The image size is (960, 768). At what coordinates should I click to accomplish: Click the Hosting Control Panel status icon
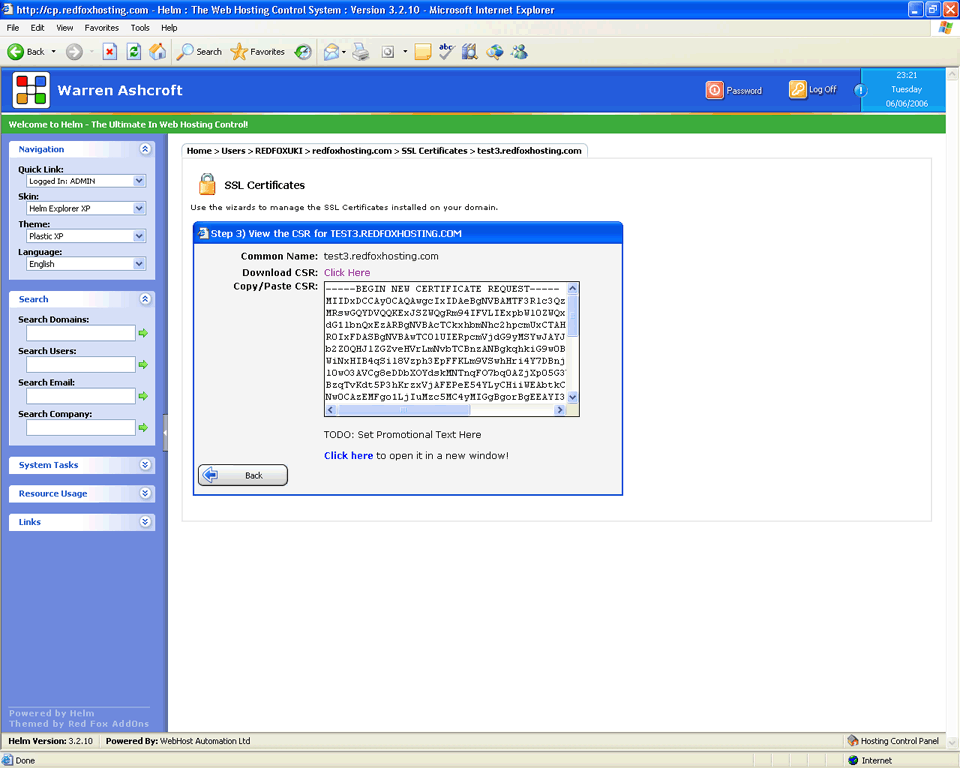point(853,741)
